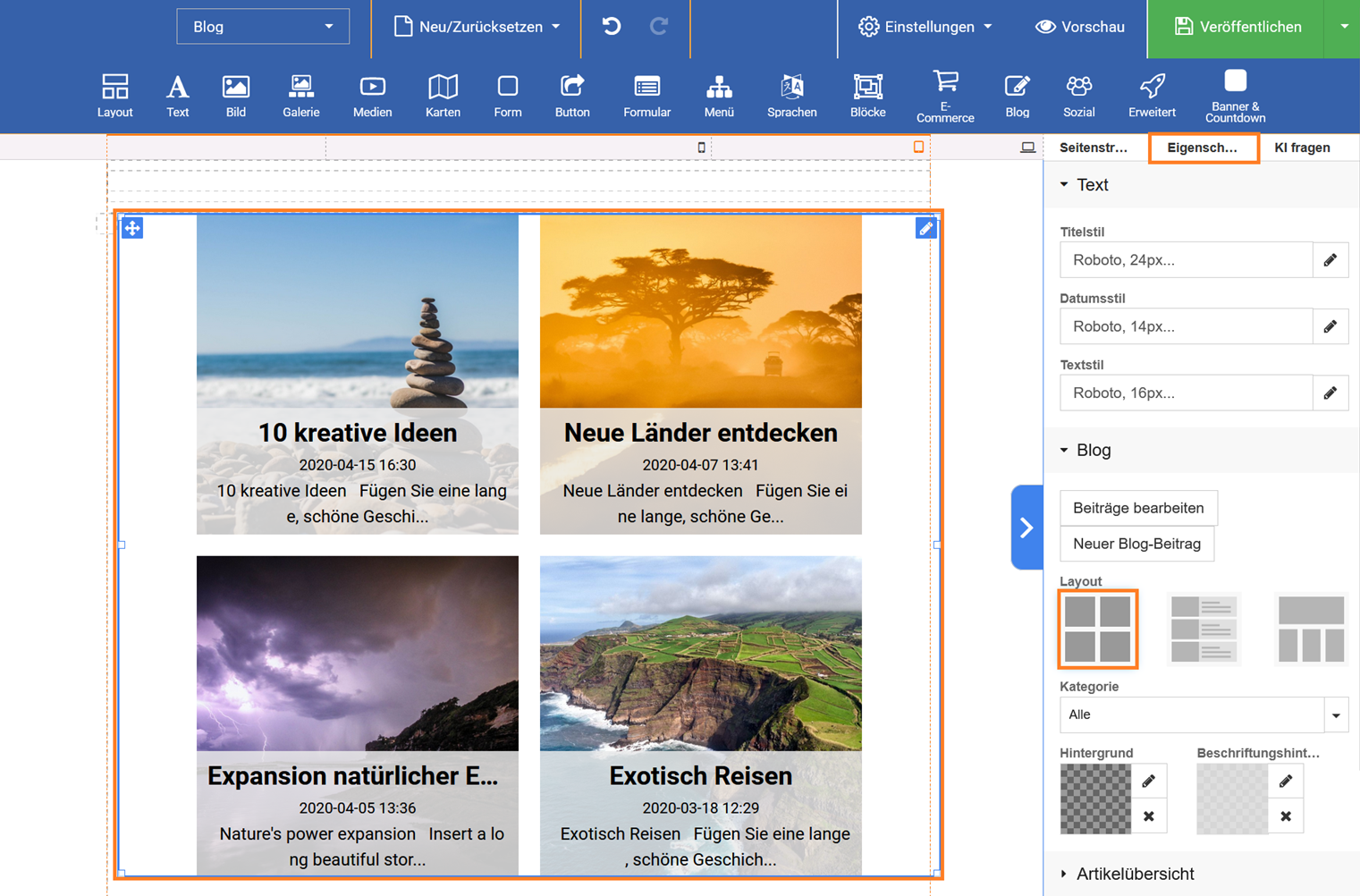Click the Beiträge bearbeiten button
Viewport: 1360px width, 896px height.
(1137, 508)
